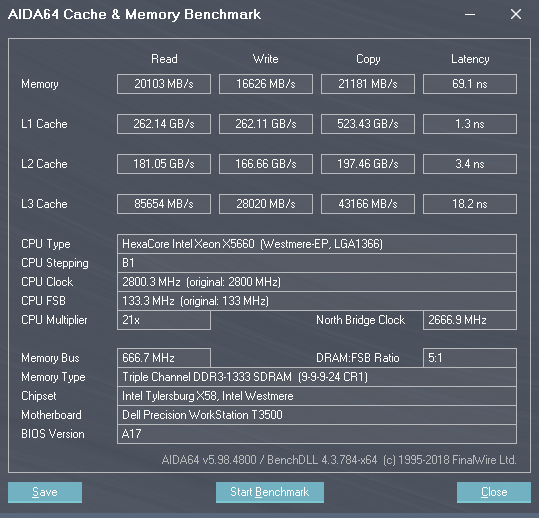
Task: Click the Latency column header
Action: 470,59
